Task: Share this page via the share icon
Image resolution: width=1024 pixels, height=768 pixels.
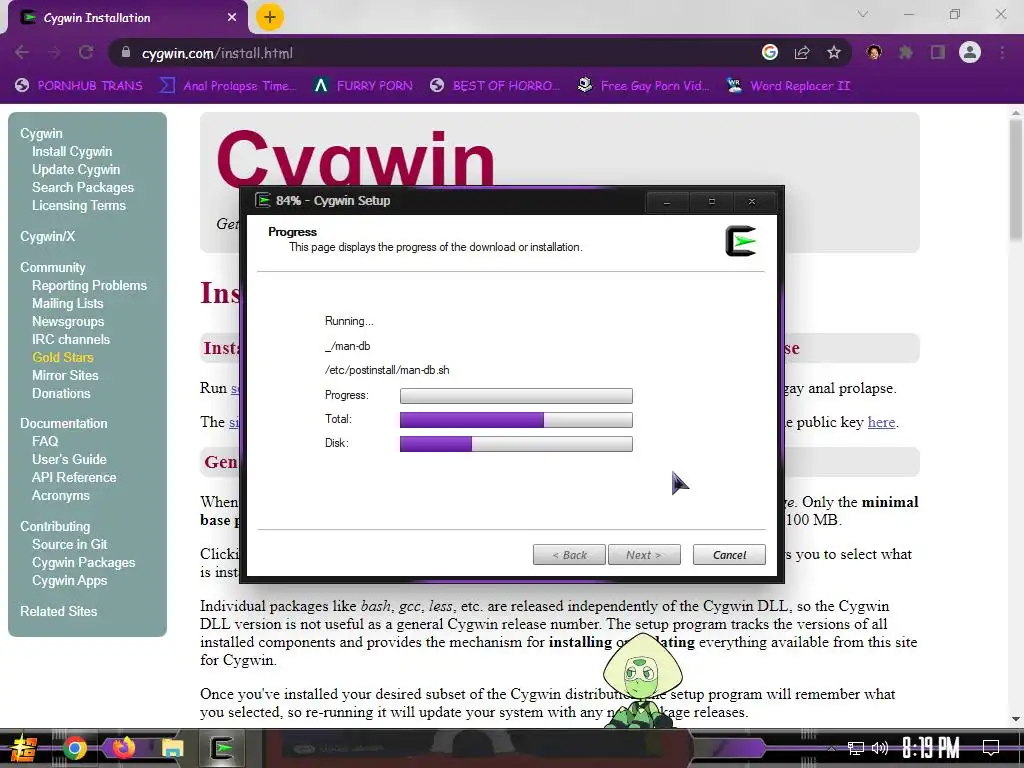Action: tap(802, 53)
